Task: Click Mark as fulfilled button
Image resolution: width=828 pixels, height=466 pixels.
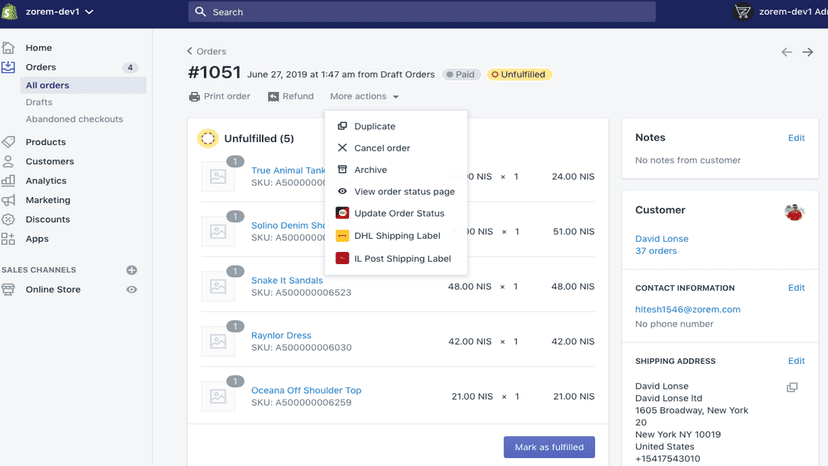Action: click(x=549, y=447)
